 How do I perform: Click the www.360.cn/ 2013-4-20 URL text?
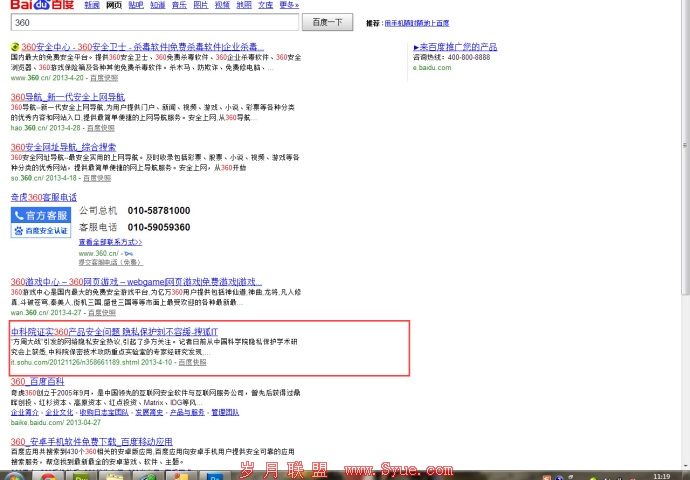tap(47, 78)
